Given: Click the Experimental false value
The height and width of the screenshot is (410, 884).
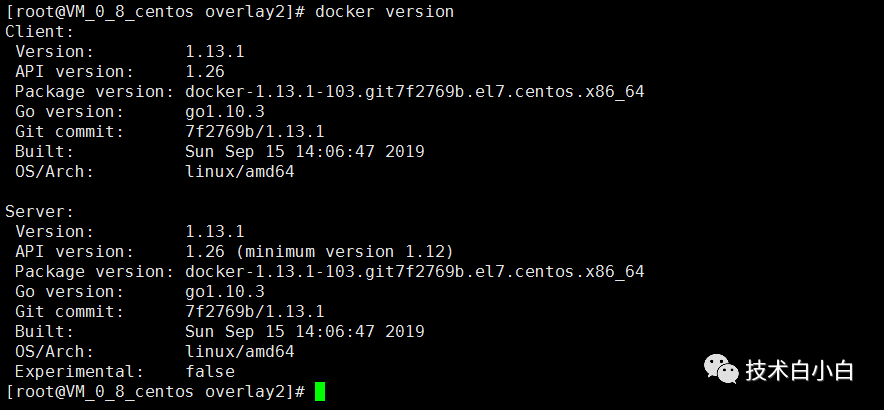Looking at the screenshot, I should pyautogui.click(x=210, y=372).
